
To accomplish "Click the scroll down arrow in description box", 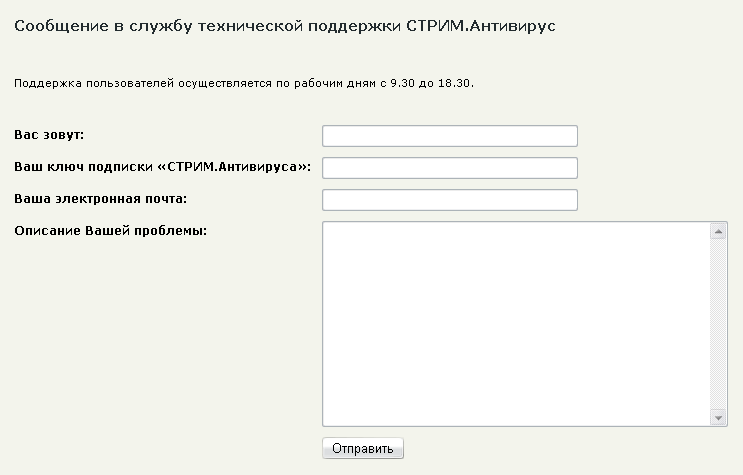I will 718,417.
